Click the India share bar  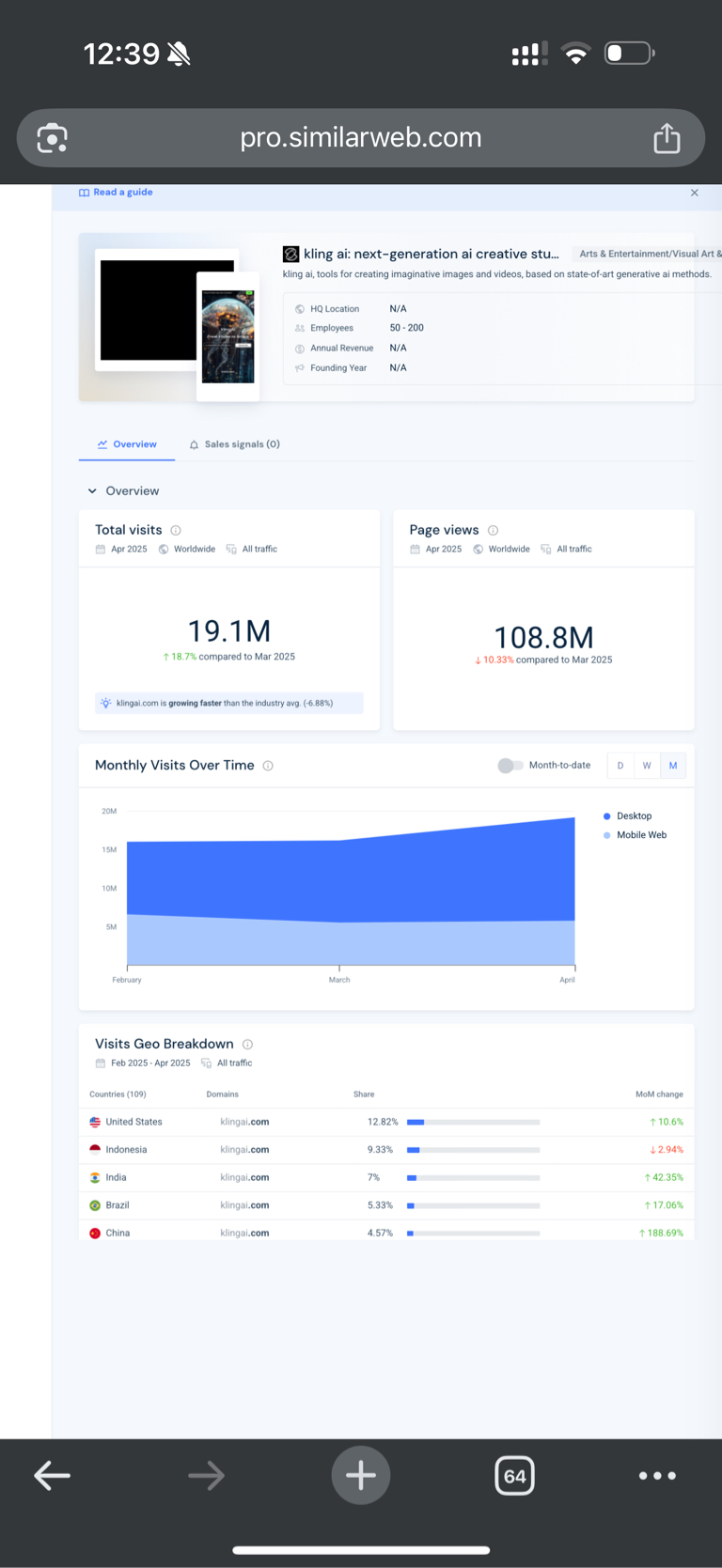[x=474, y=1177]
